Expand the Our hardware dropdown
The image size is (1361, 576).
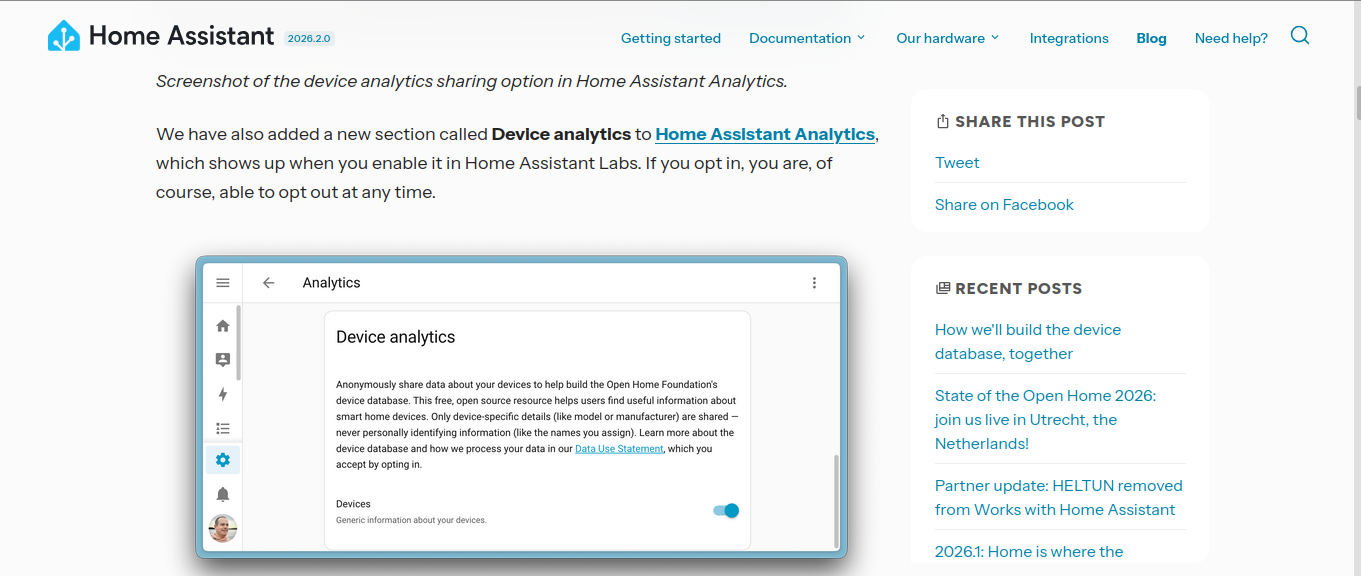coord(947,38)
